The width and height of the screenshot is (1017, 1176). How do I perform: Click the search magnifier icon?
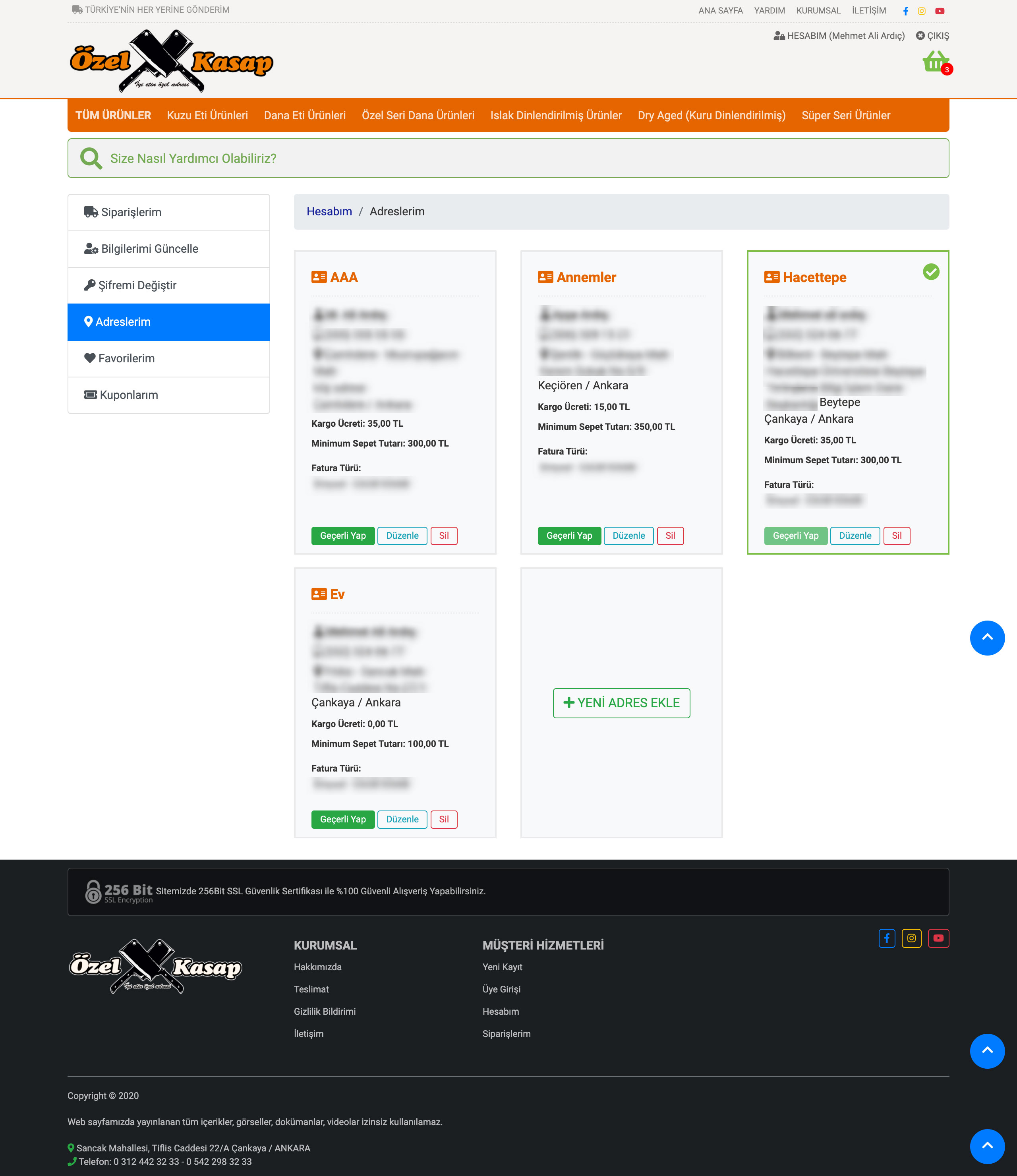(x=91, y=159)
